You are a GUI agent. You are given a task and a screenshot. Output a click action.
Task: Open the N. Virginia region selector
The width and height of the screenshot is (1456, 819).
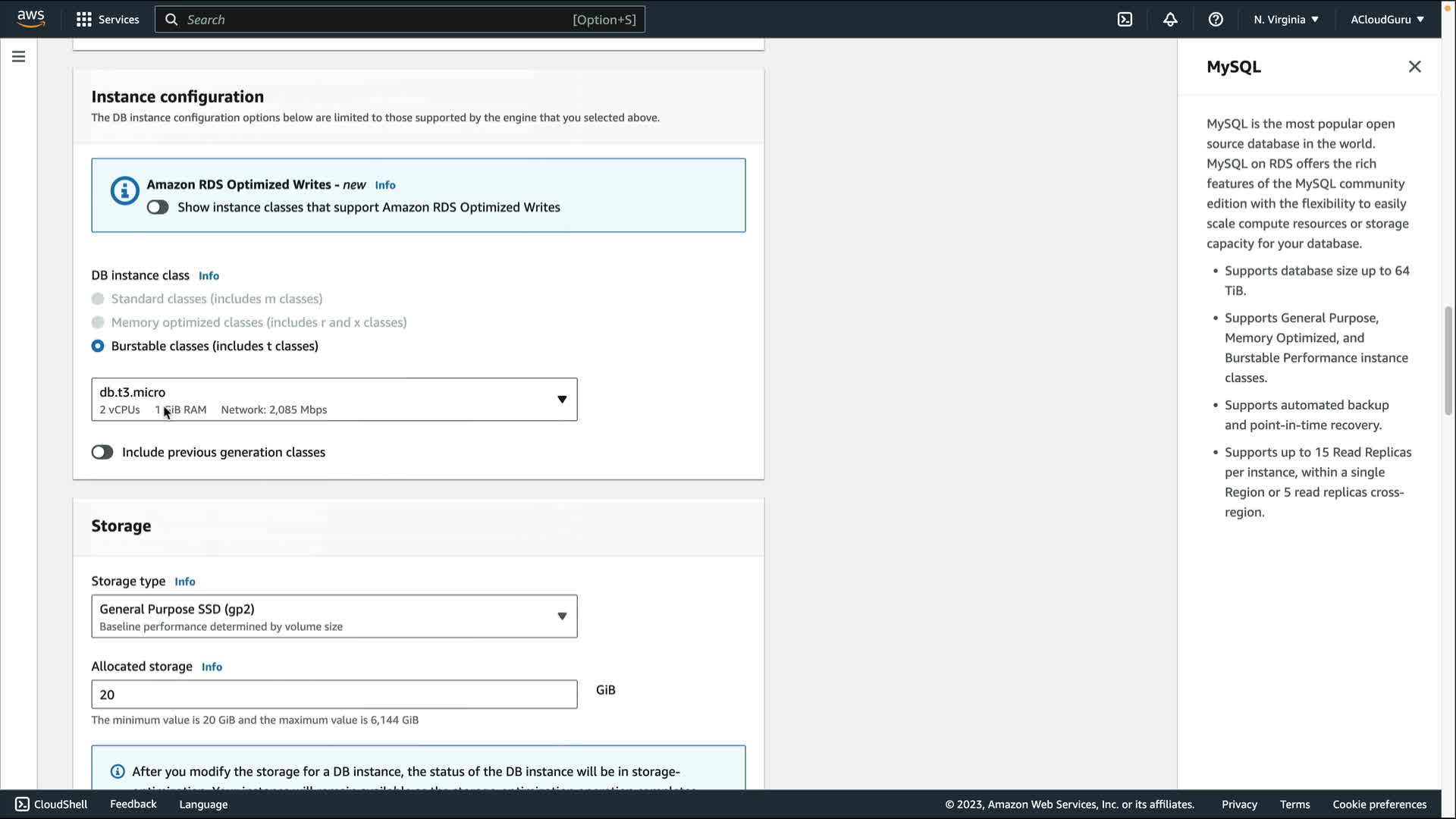tap(1285, 20)
